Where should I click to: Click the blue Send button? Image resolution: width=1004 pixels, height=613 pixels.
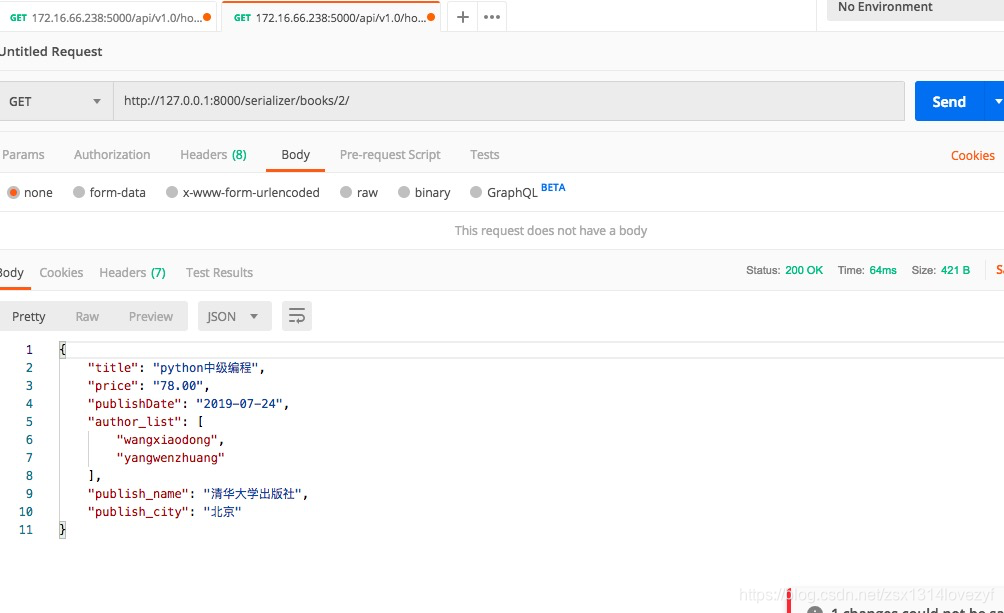(x=949, y=101)
